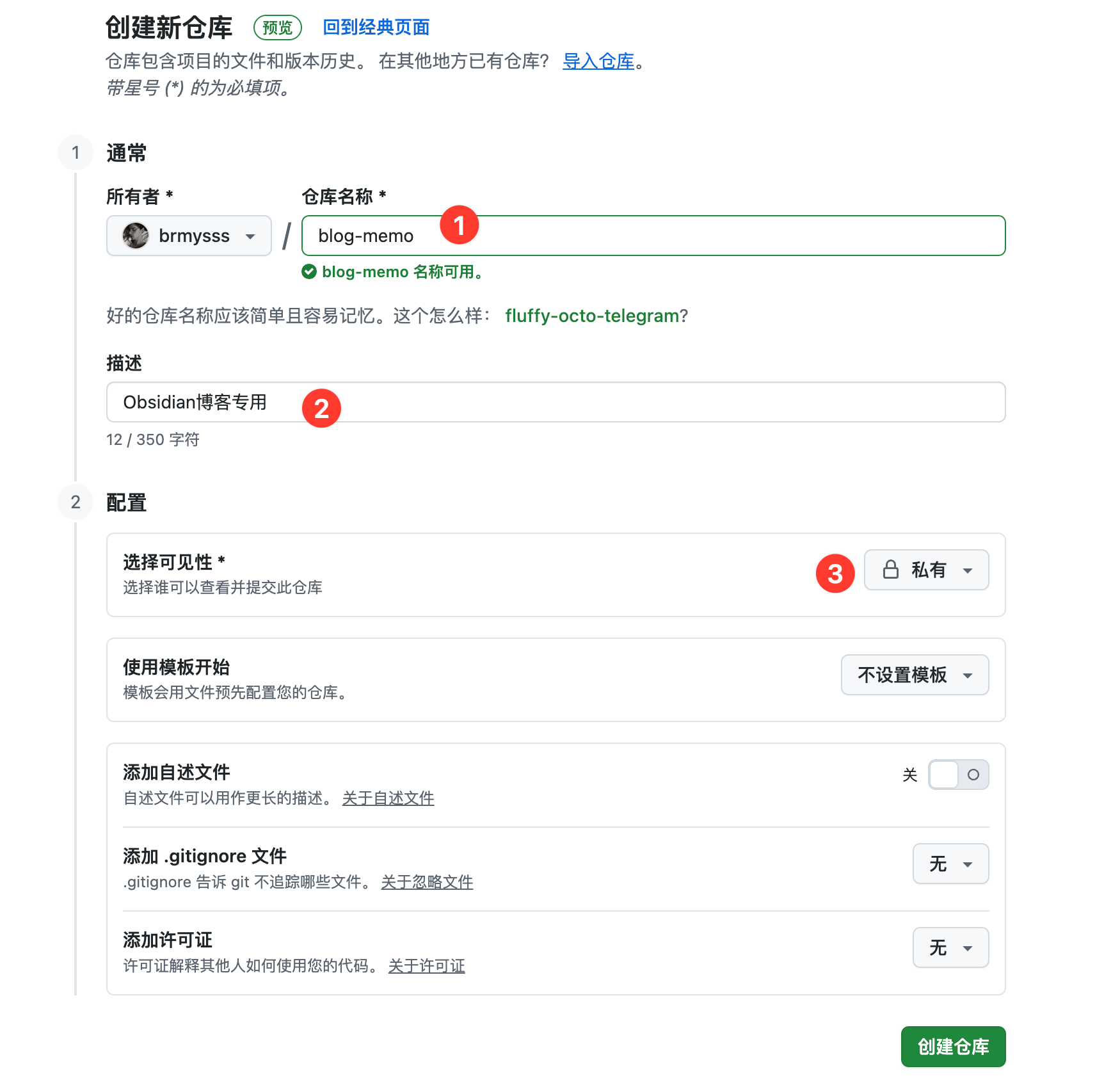Click the 预览 badge
This screenshot has height=1087, width=1120.
pos(278,28)
